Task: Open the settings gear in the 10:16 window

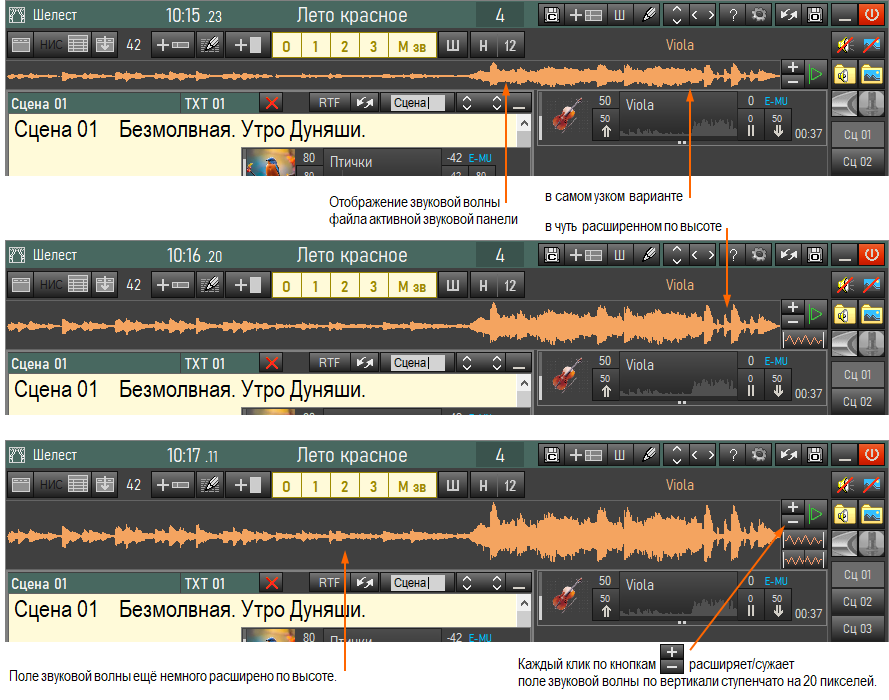Action: click(759, 255)
